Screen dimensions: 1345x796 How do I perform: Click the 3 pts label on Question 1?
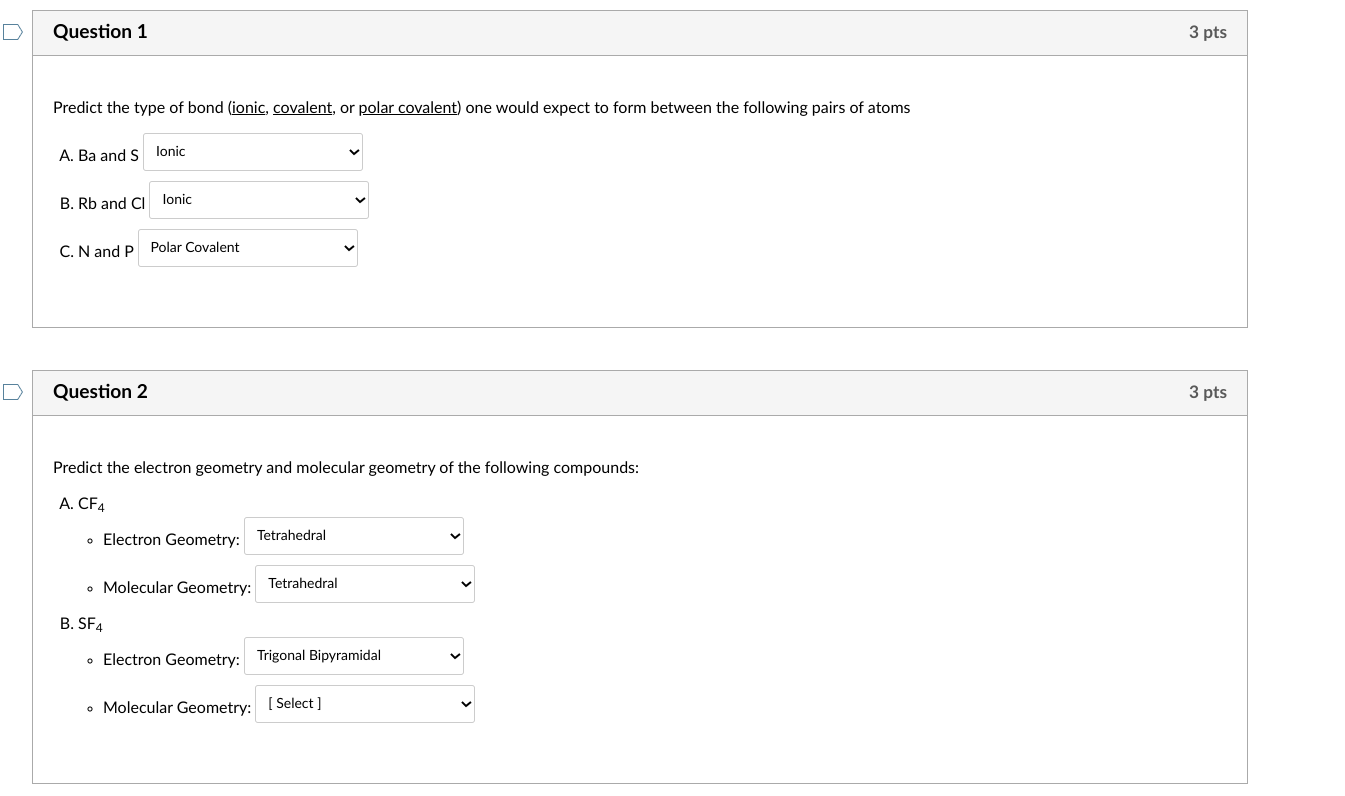pos(1207,31)
